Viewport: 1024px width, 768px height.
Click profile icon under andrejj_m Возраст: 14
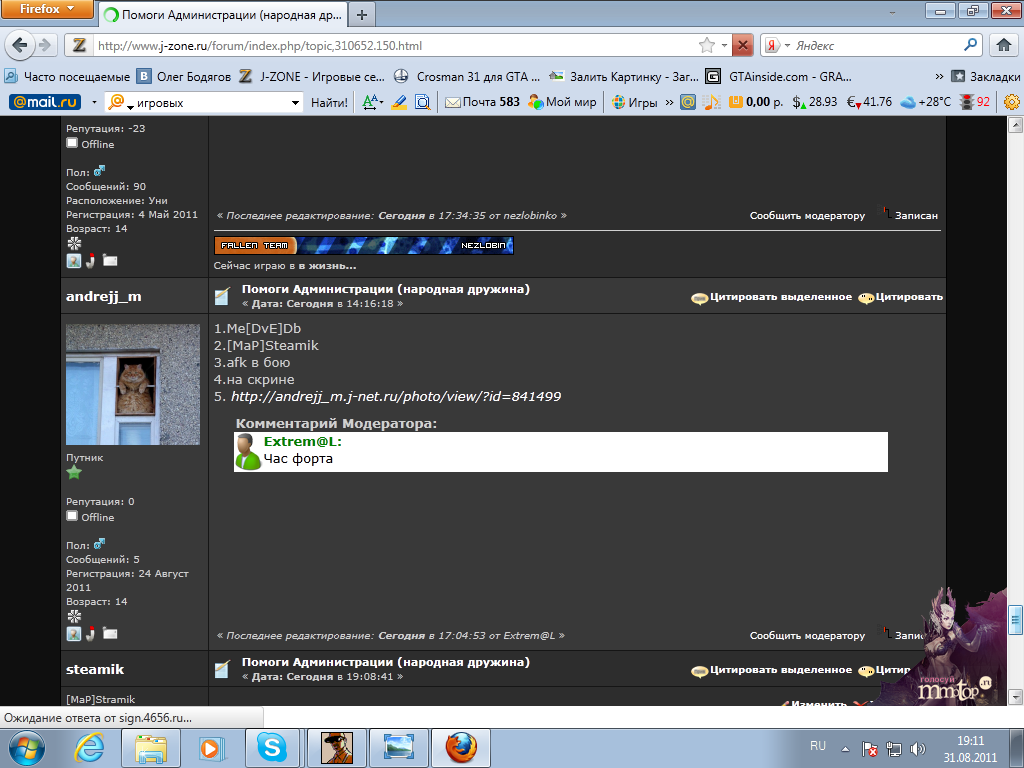click(74, 633)
